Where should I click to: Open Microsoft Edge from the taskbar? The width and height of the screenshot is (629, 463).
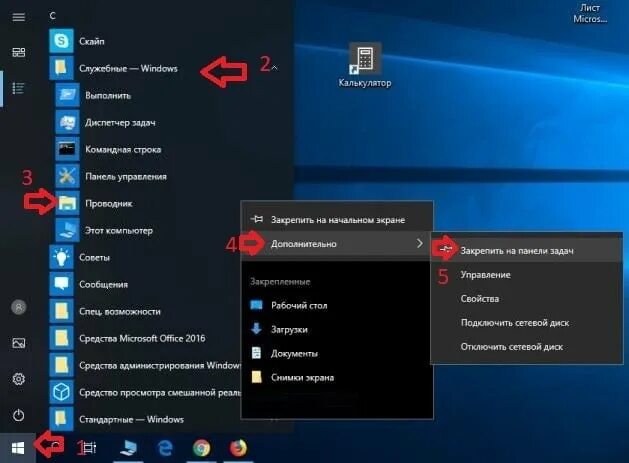164,448
